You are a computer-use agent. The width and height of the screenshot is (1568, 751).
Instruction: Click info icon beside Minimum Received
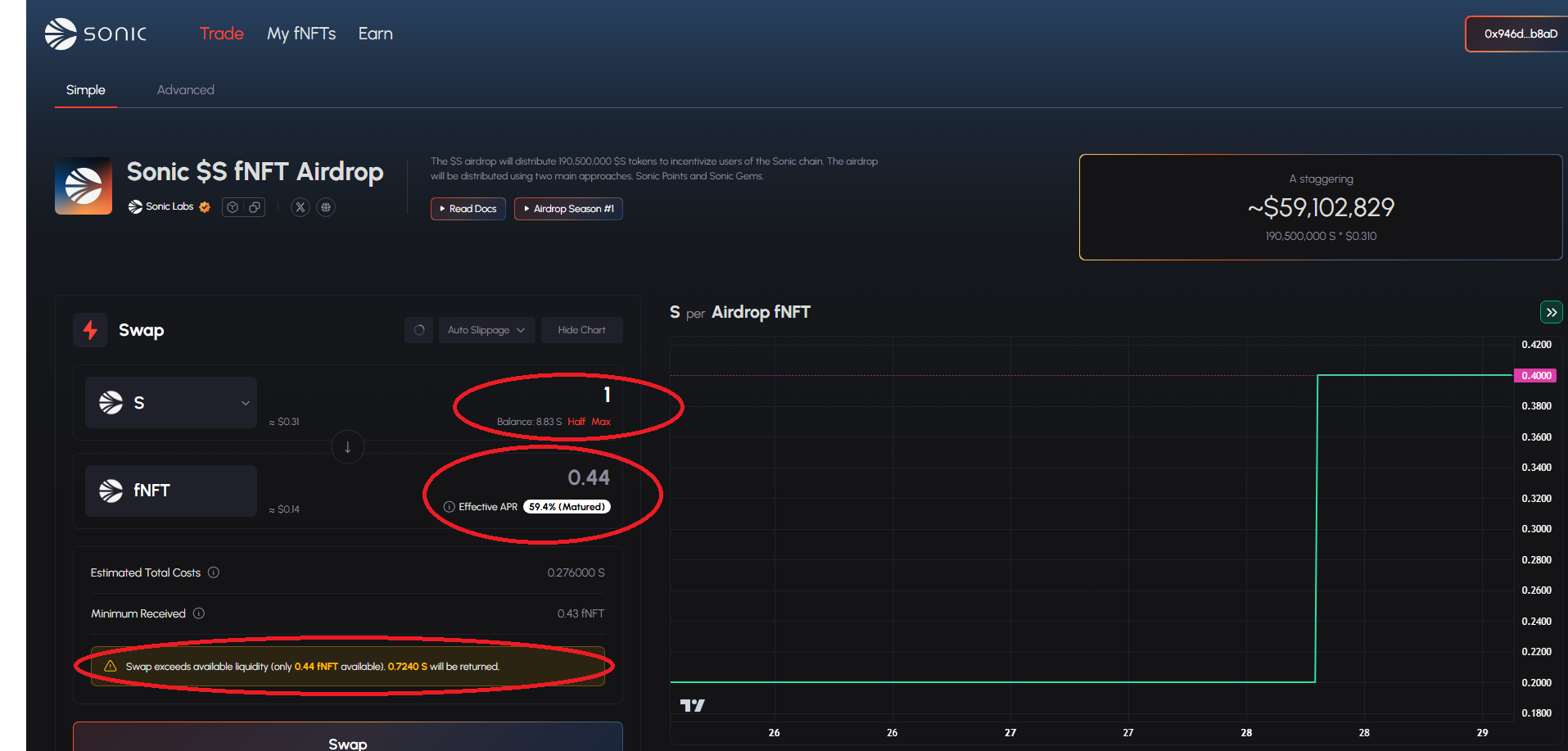click(x=199, y=613)
